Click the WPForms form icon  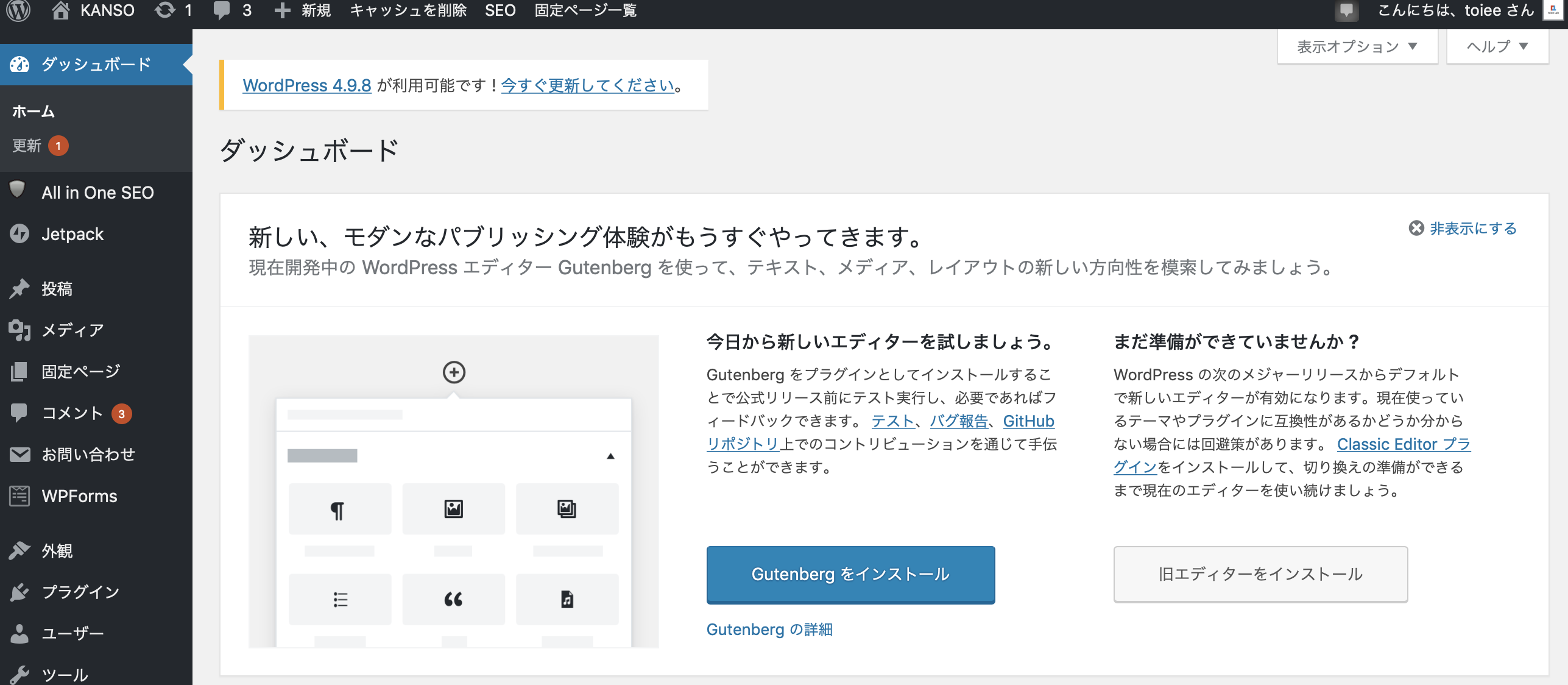coord(19,496)
